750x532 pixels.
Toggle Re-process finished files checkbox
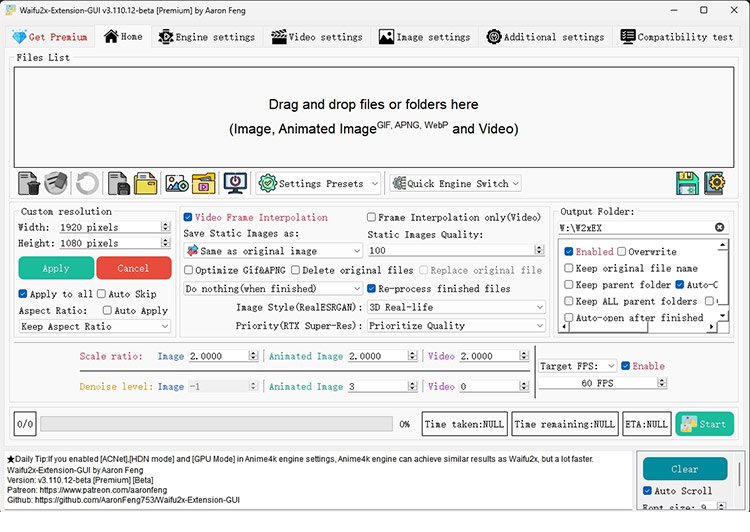coord(371,288)
